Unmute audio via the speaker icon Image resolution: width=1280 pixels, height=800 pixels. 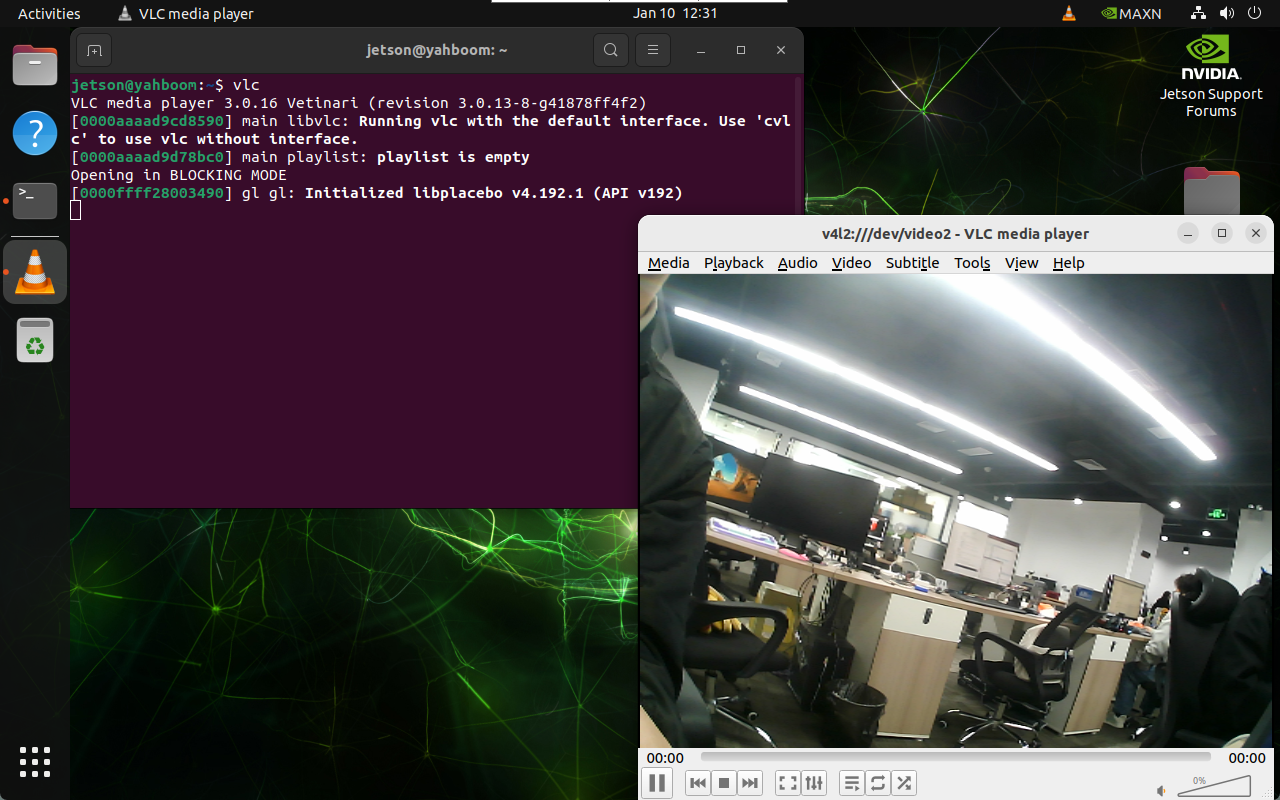point(1162,790)
